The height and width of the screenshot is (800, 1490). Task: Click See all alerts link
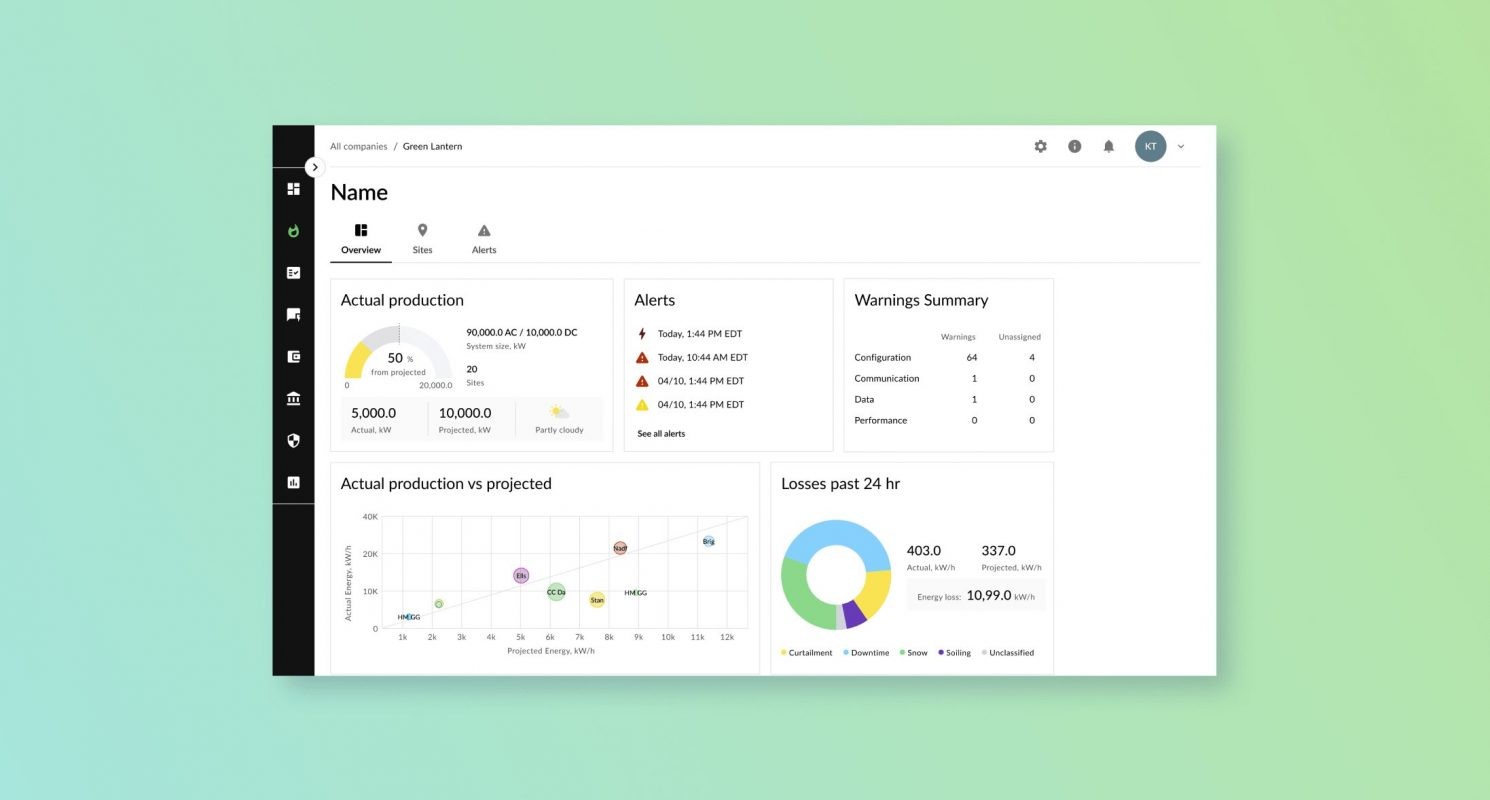coord(661,434)
